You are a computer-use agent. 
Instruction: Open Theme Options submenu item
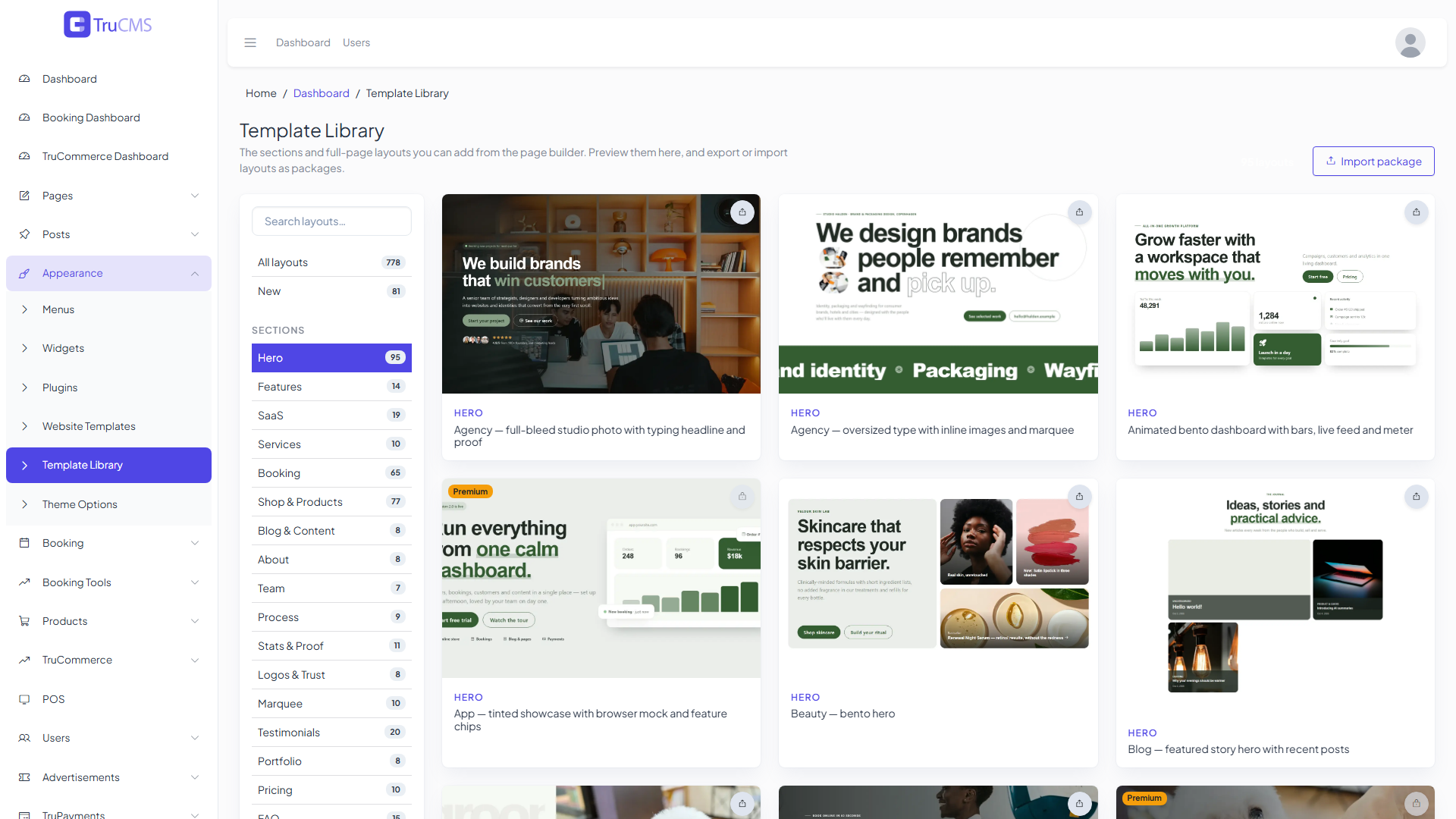coord(108,504)
